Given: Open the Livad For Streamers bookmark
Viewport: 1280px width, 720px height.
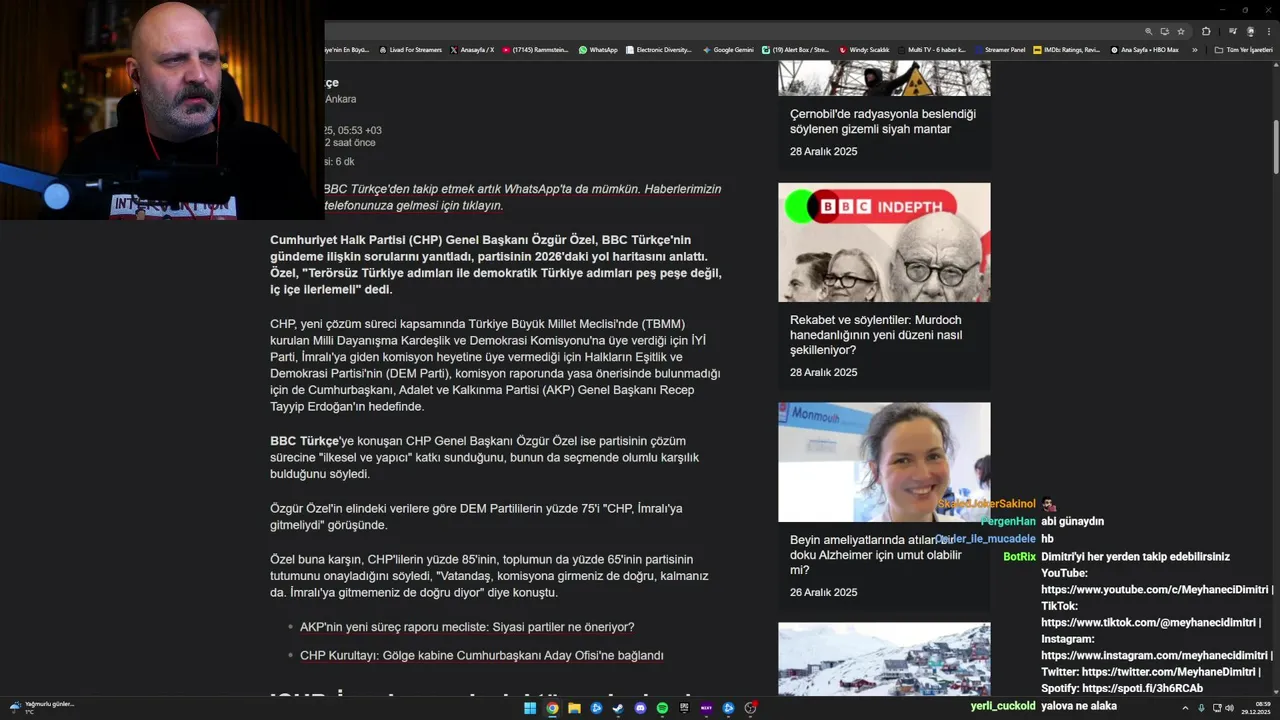Looking at the screenshot, I should tap(411, 50).
